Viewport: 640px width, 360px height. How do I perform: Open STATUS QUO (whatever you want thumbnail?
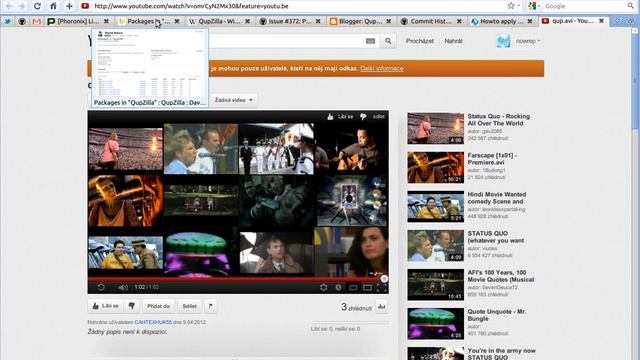[436, 245]
